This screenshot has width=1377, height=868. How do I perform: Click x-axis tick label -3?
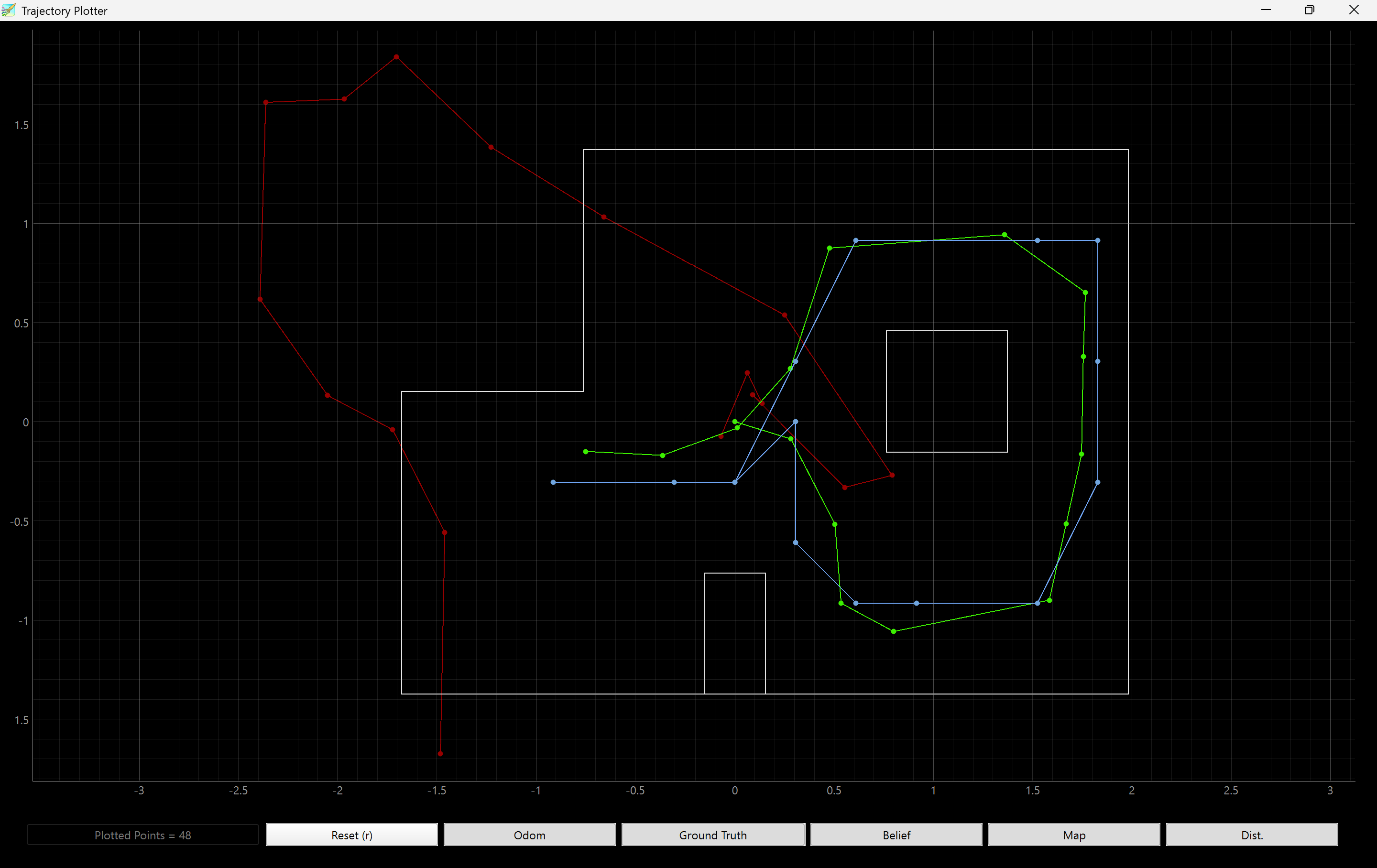139,790
